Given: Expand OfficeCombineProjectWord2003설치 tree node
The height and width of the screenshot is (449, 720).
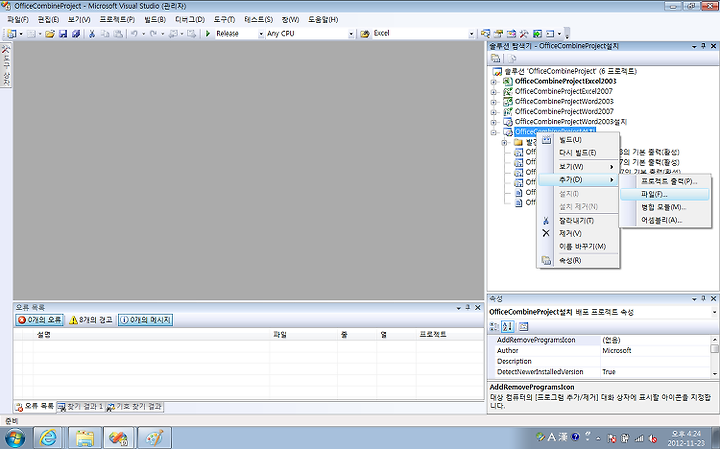Looking at the screenshot, I should [494, 122].
